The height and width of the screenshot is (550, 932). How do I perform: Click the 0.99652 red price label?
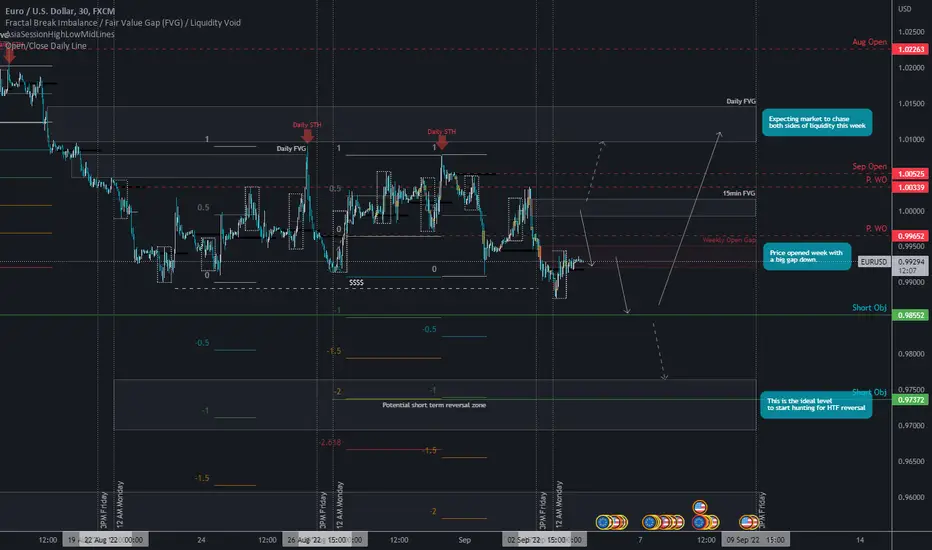point(911,236)
